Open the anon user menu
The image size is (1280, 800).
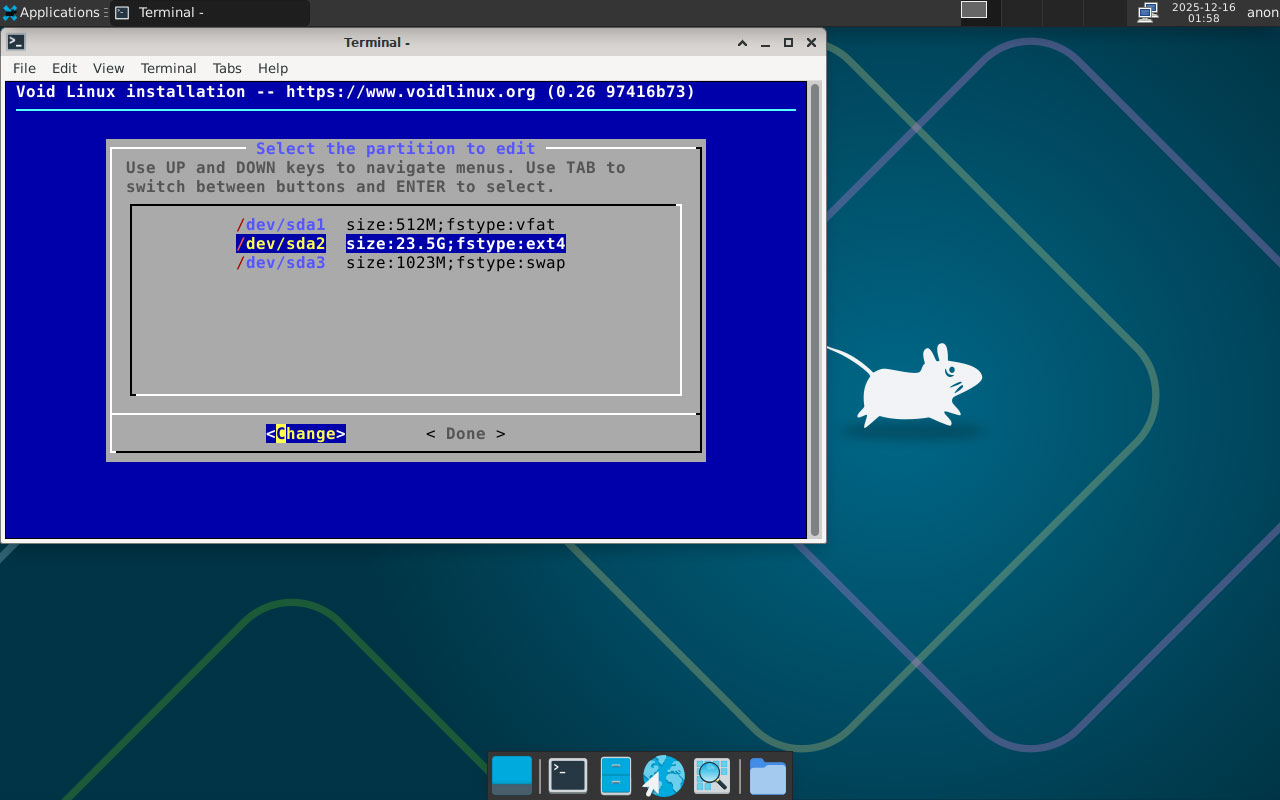(1262, 12)
